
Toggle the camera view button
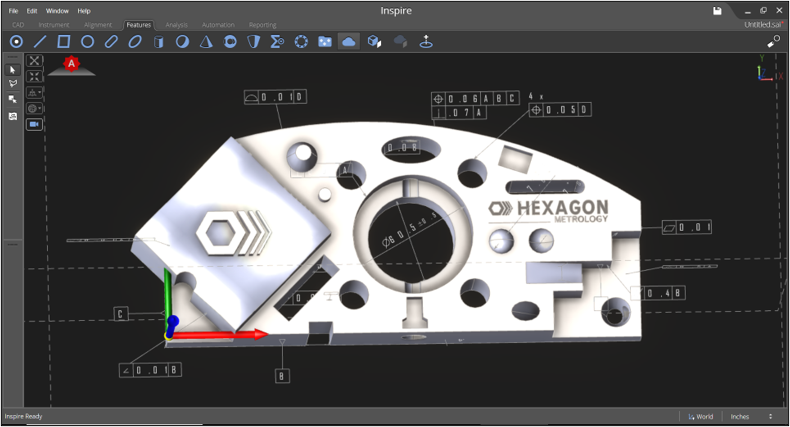coord(35,124)
